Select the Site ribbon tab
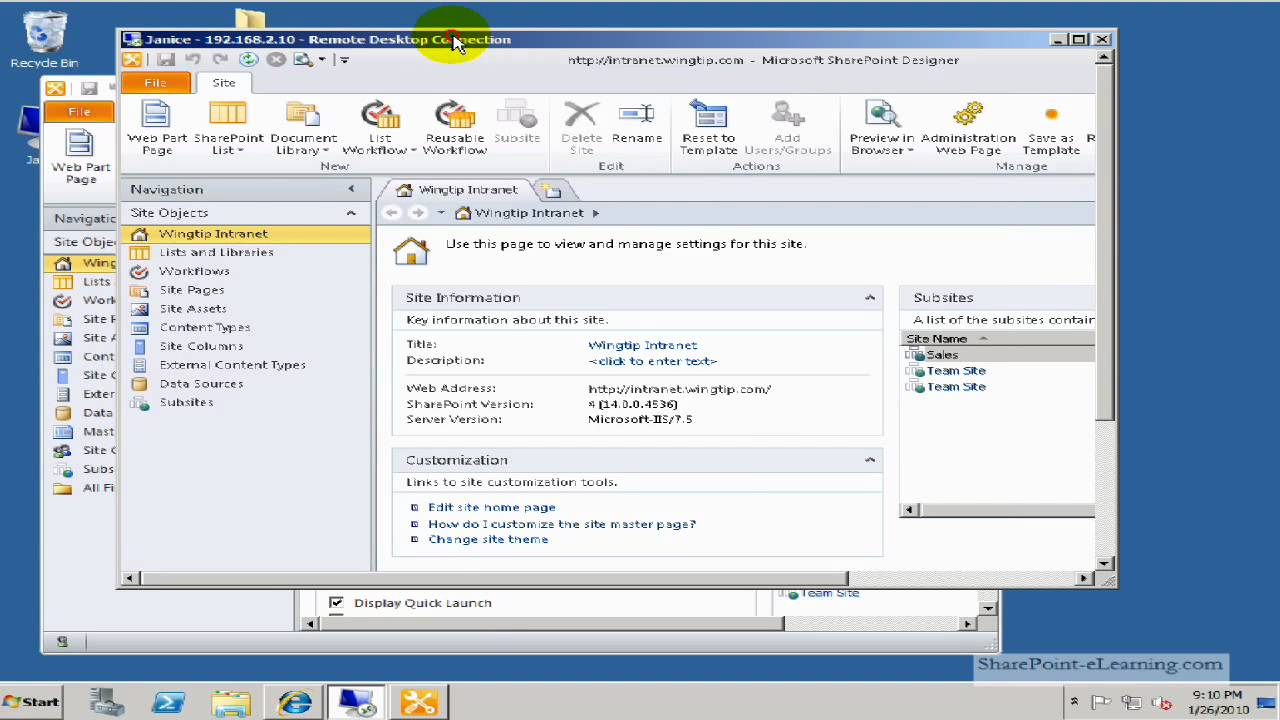This screenshot has width=1280, height=720. (224, 83)
